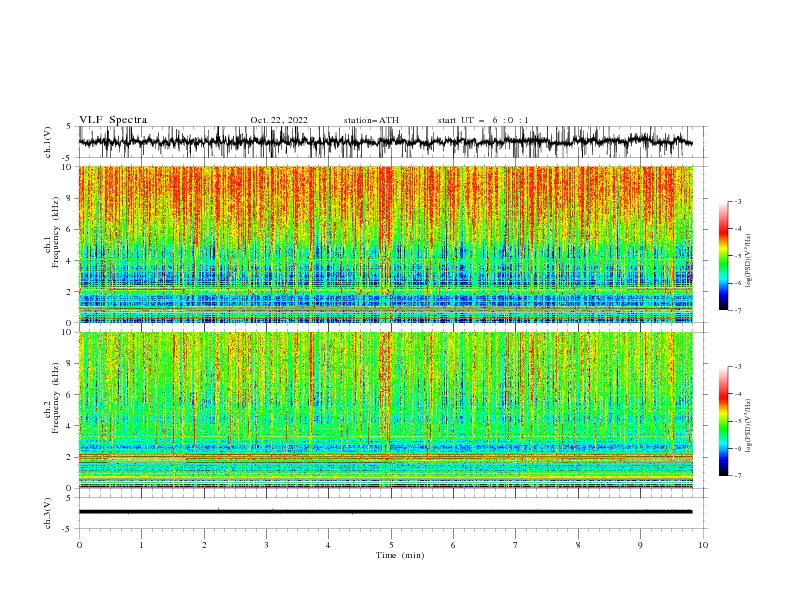Image resolution: width=792 pixels, height=612 pixels.
Task: Click the date "Oct. 22, 2022"
Action: click(279, 120)
